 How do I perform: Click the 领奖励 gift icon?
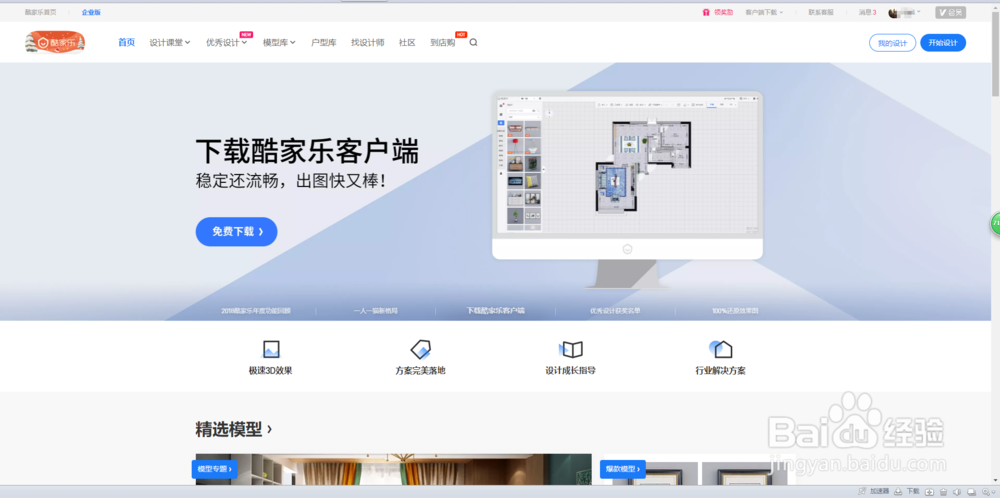click(x=706, y=12)
